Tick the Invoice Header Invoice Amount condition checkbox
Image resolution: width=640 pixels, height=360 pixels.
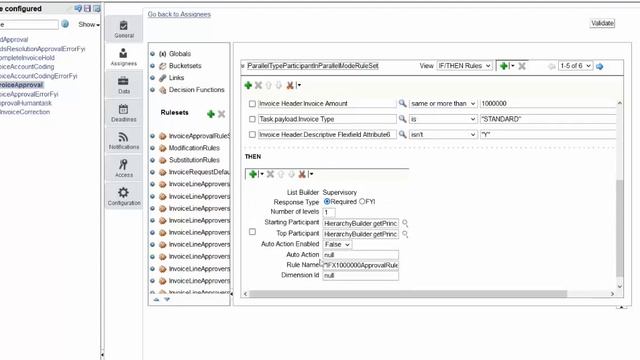[252, 104]
